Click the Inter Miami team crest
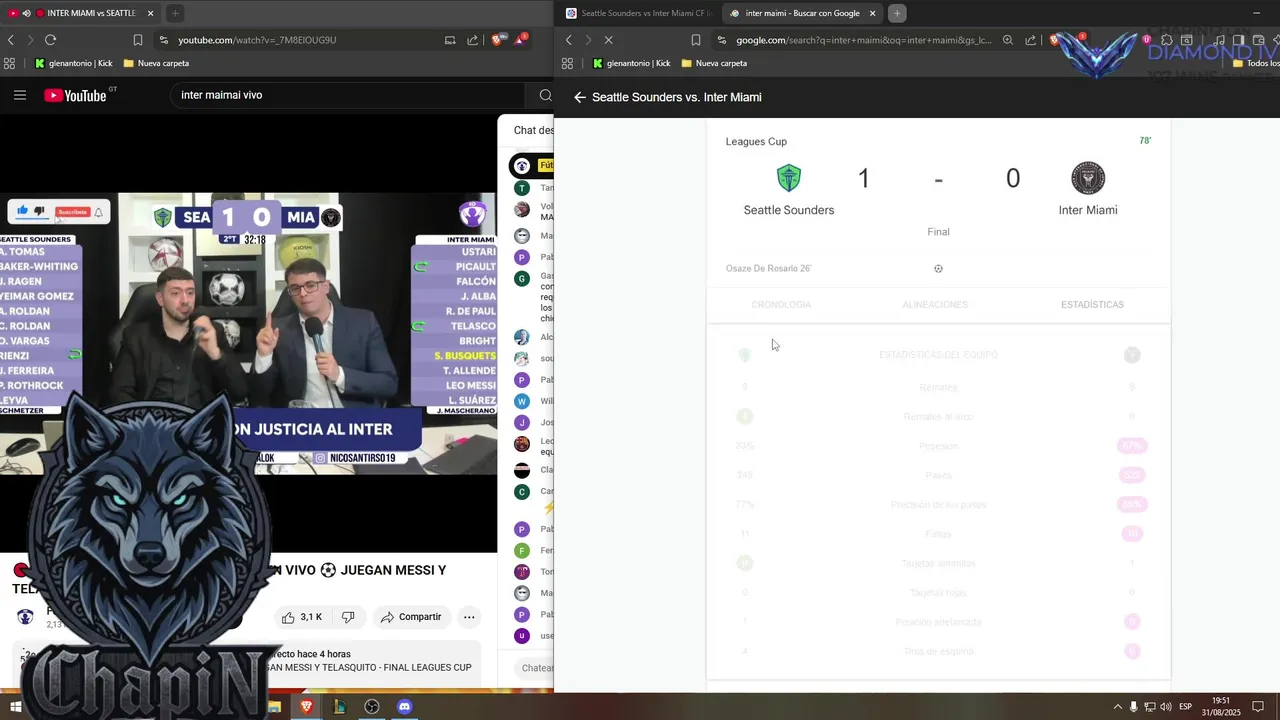This screenshot has height=720, width=1280. point(1088,178)
